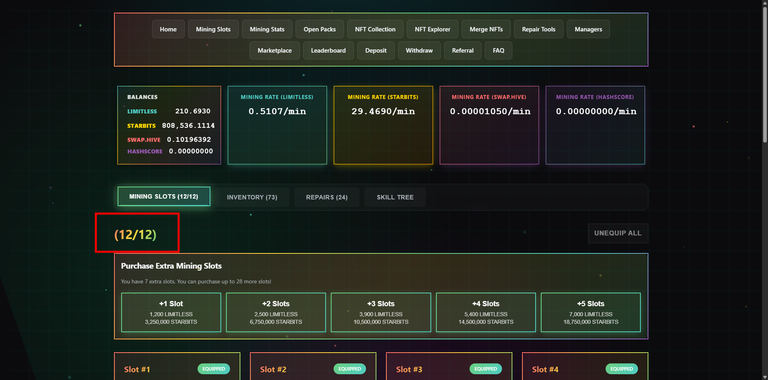768x380 pixels.
Task: Open the NFT Explorer
Action: [x=432, y=29]
